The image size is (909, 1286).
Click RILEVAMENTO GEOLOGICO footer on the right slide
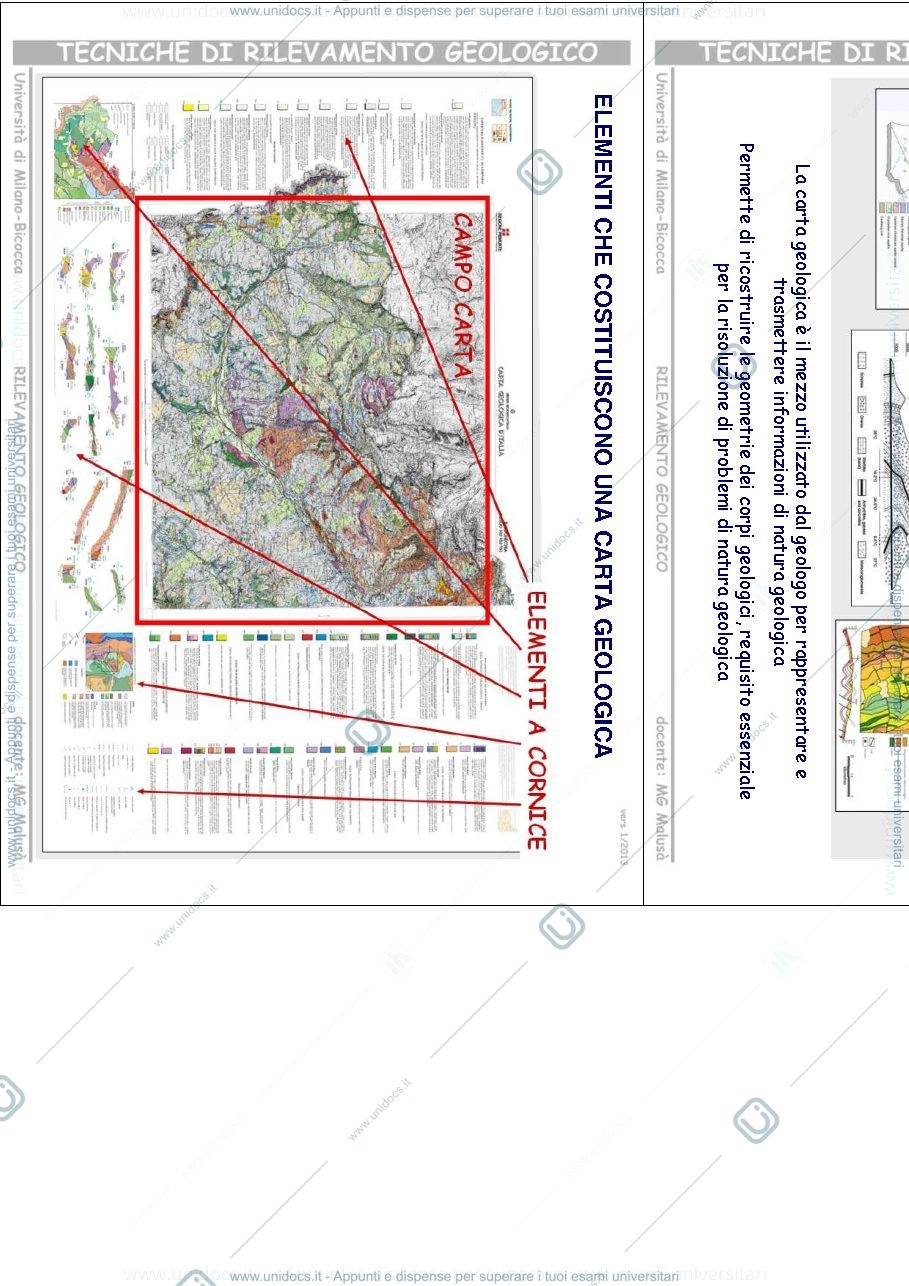click(x=662, y=468)
